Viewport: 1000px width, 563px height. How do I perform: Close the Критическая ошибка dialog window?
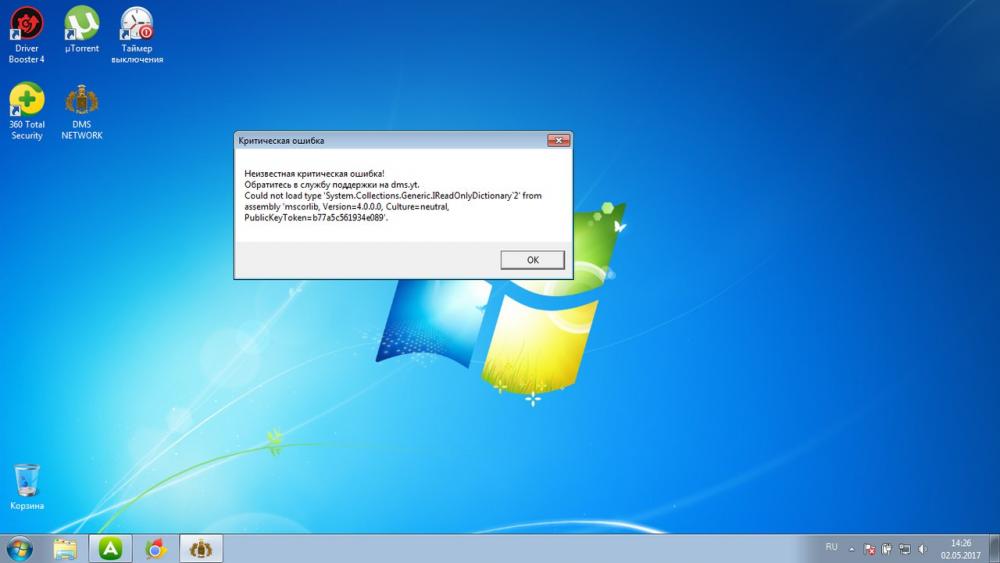pos(558,141)
